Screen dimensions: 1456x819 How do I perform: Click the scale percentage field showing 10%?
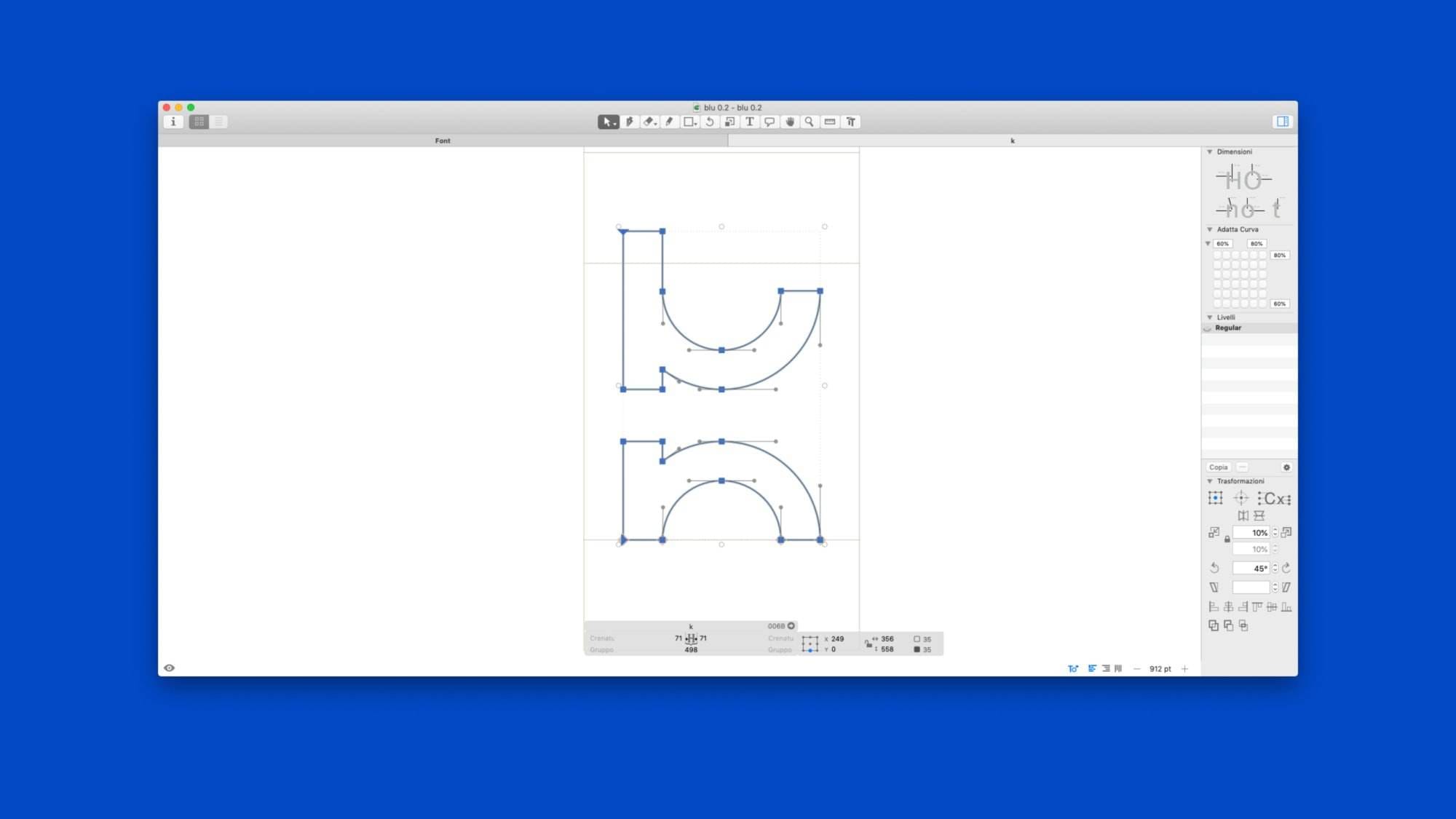1251,533
